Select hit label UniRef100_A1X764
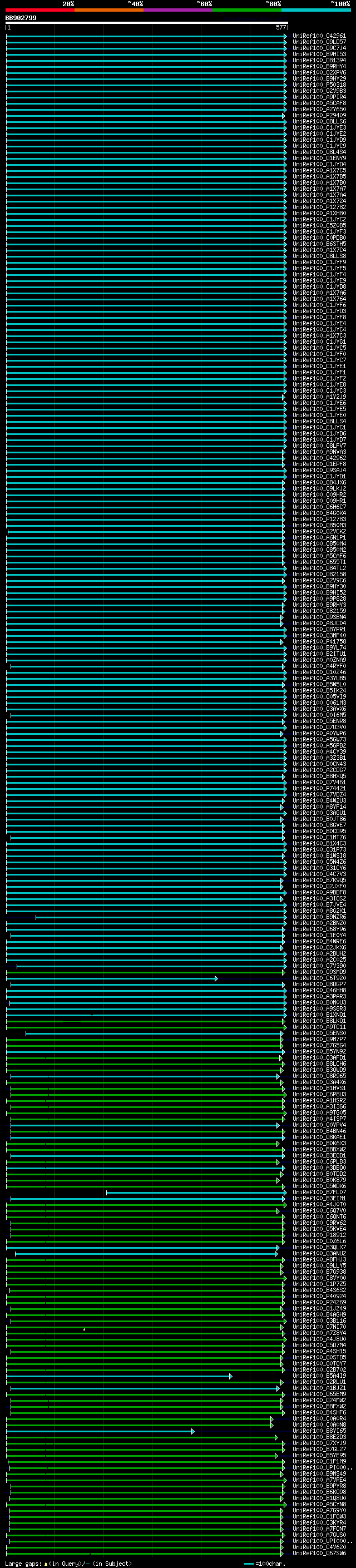356x1568 pixels. 319,299
